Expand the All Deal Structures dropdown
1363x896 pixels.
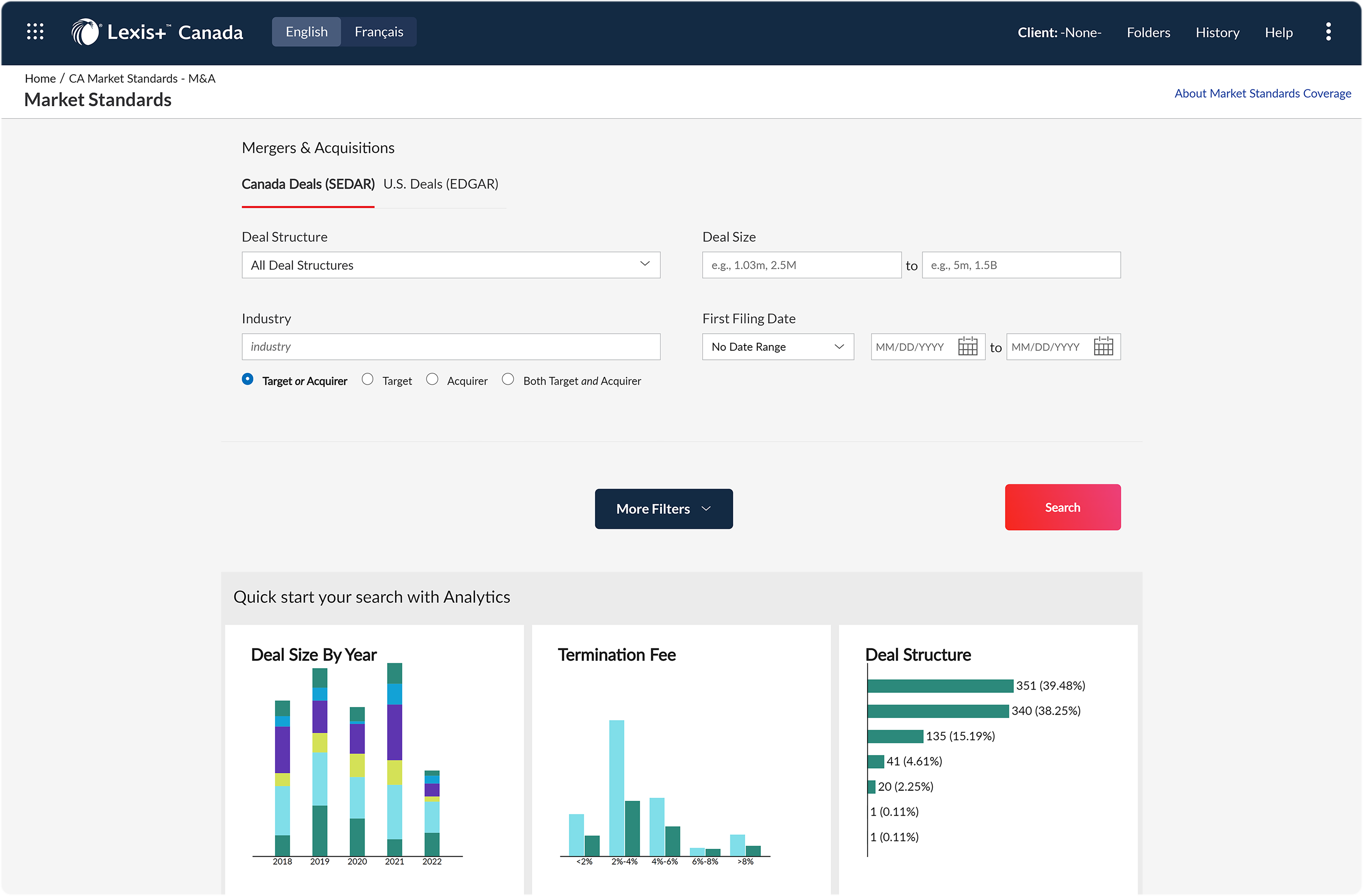coord(451,265)
